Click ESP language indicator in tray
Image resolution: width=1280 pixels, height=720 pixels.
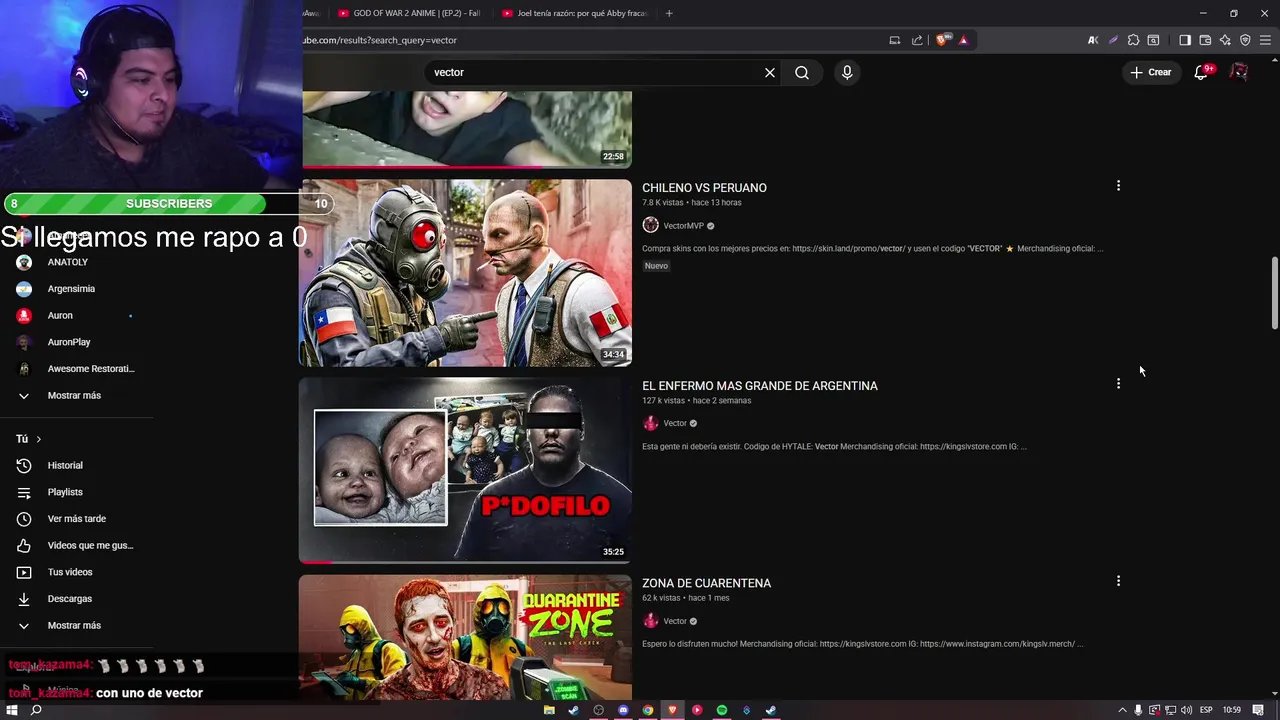(x=1206, y=710)
